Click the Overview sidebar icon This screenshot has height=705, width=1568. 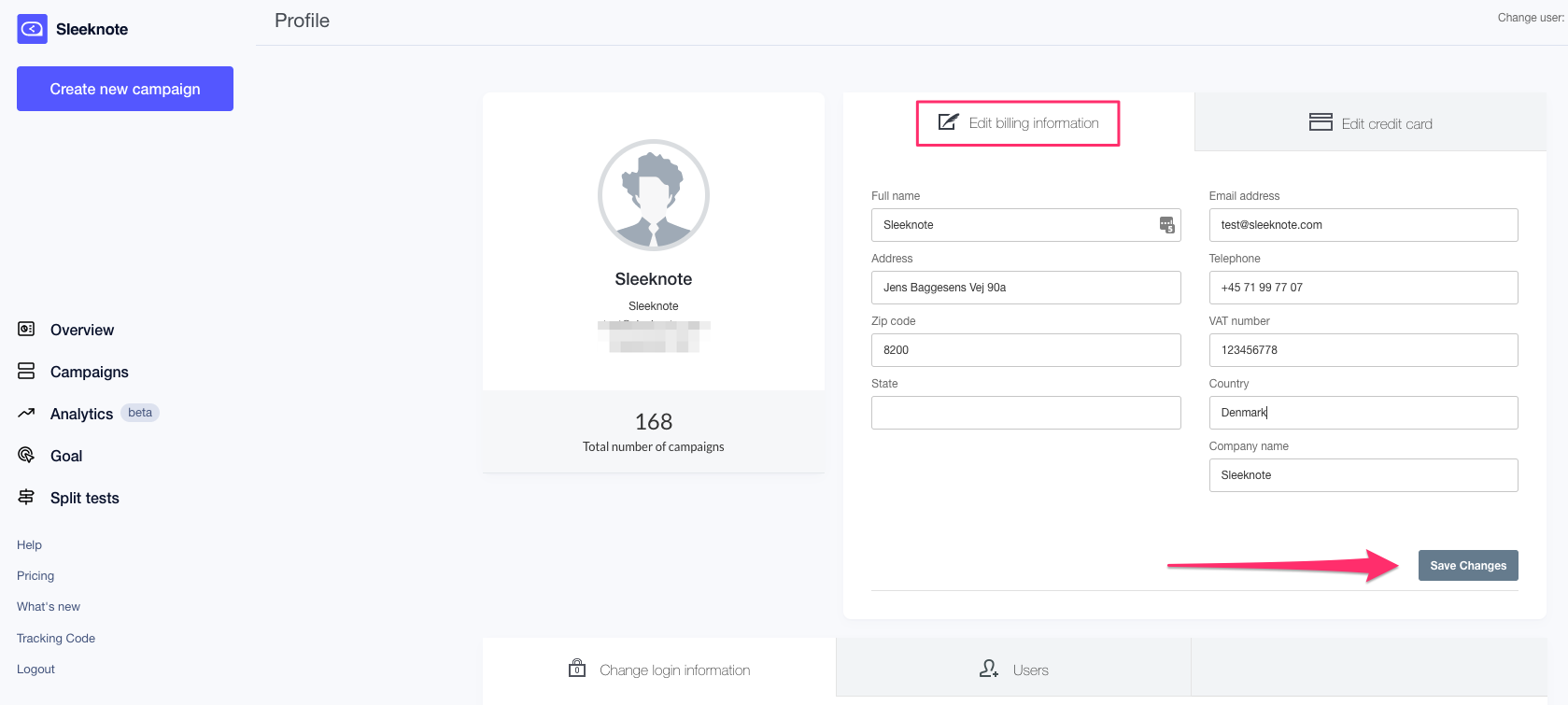pos(26,329)
